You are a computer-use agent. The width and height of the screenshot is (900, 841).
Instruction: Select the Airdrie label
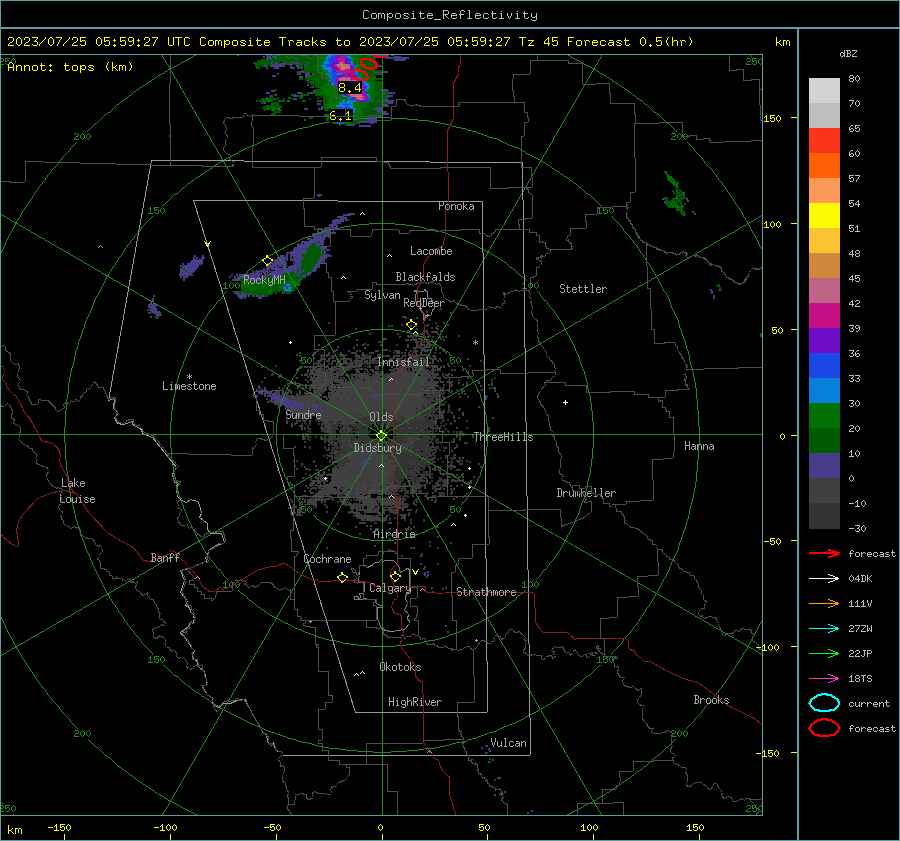[x=394, y=534]
